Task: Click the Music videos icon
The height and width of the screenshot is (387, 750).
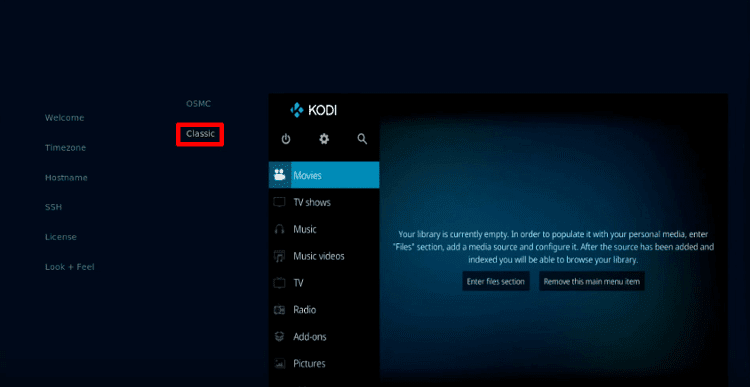Action: [x=279, y=256]
